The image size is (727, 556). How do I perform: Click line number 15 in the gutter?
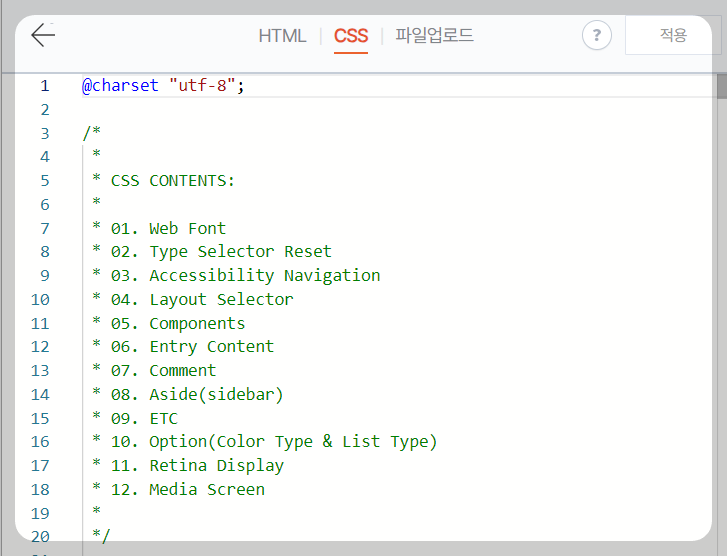pyautogui.click(x=40, y=418)
